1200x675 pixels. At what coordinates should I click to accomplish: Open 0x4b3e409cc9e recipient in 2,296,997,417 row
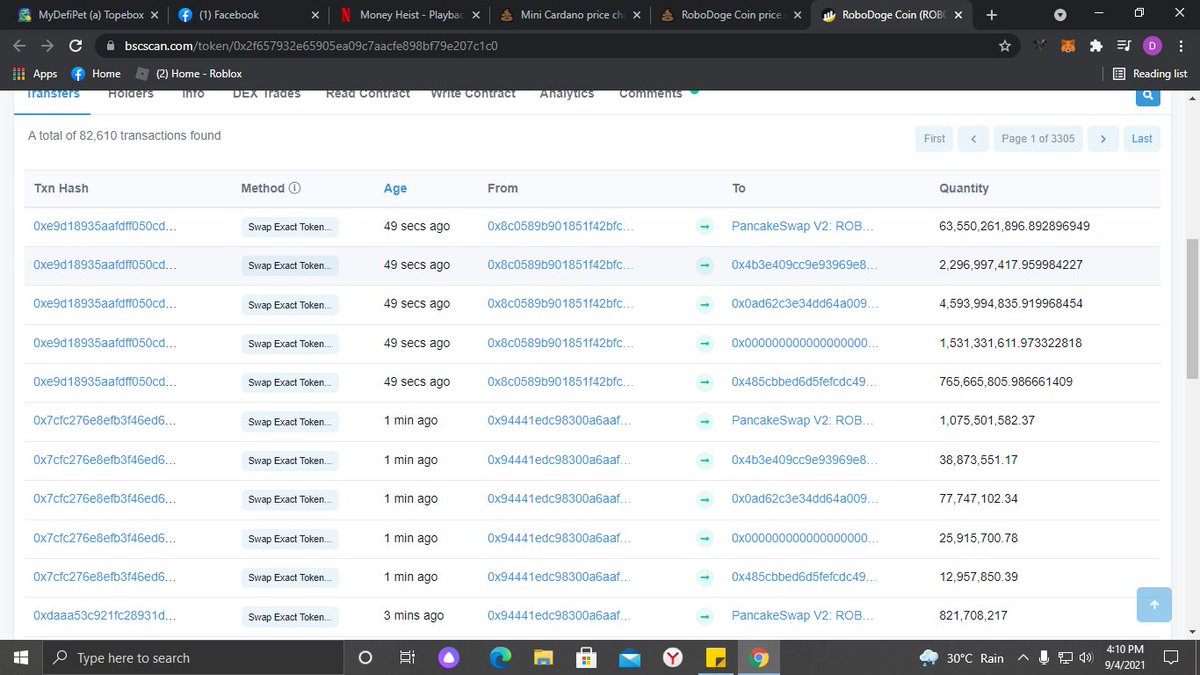click(x=805, y=266)
